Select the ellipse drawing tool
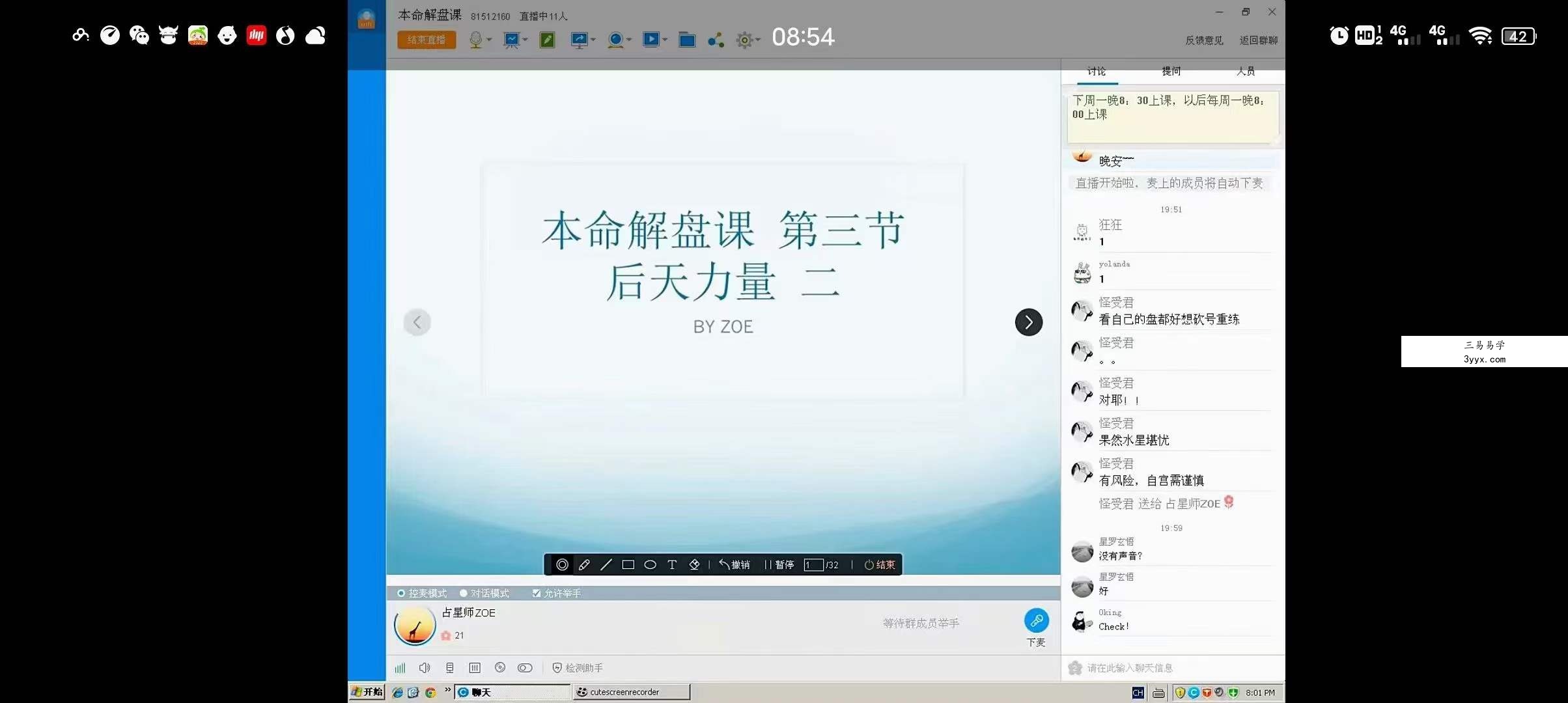1568x703 pixels. [650, 564]
